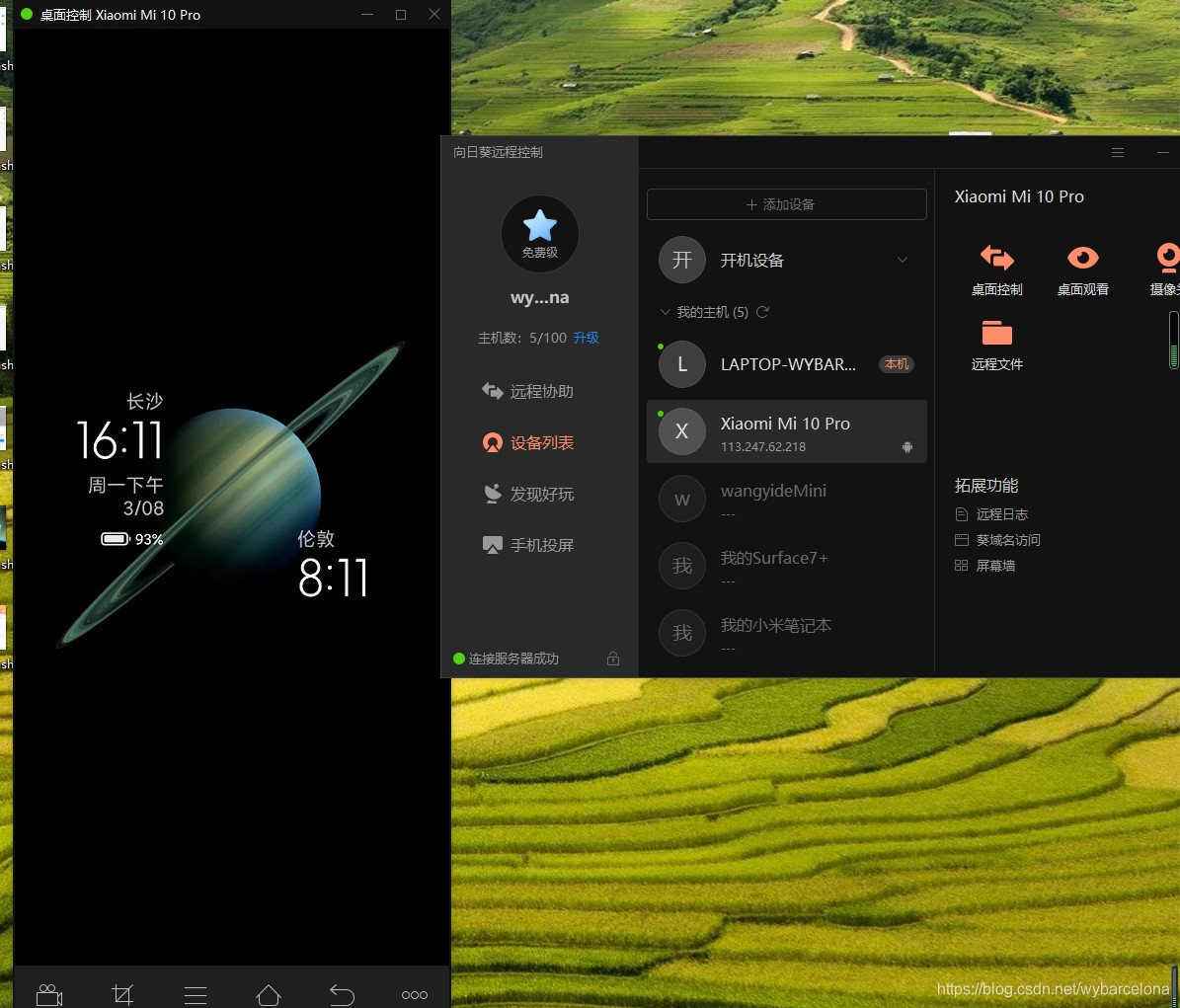The width and height of the screenshot is (1180, 1008).
Task: Open 手机投屏 in sidebar
Action: 527,545
